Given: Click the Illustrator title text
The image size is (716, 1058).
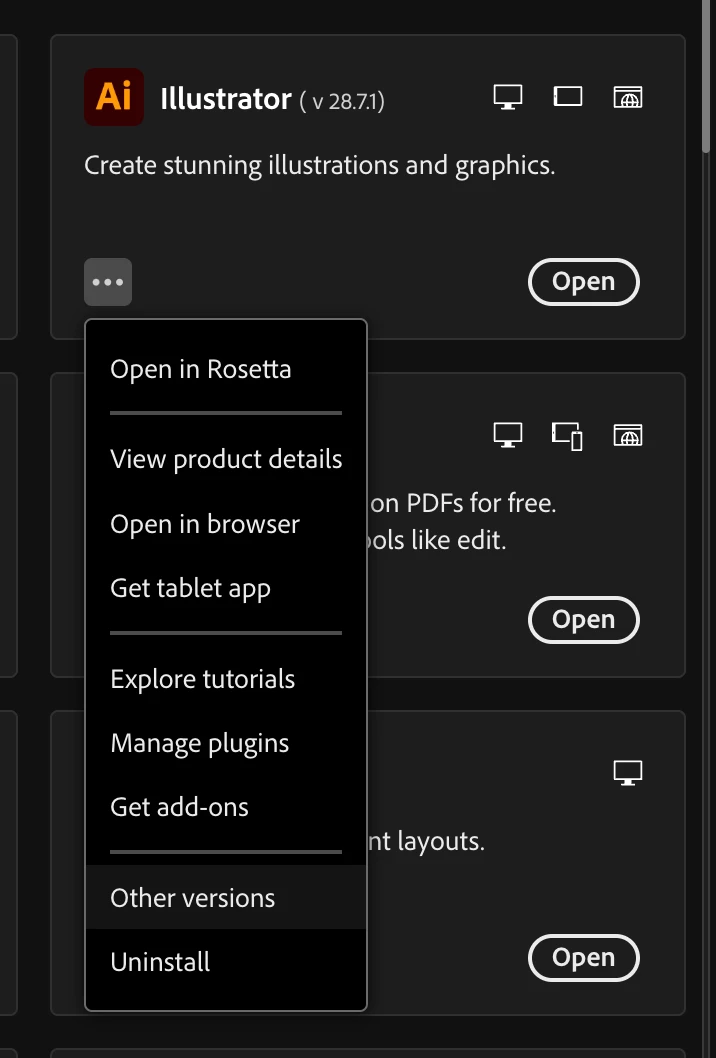Looking at the screenshot, I should tap(226, 99).
